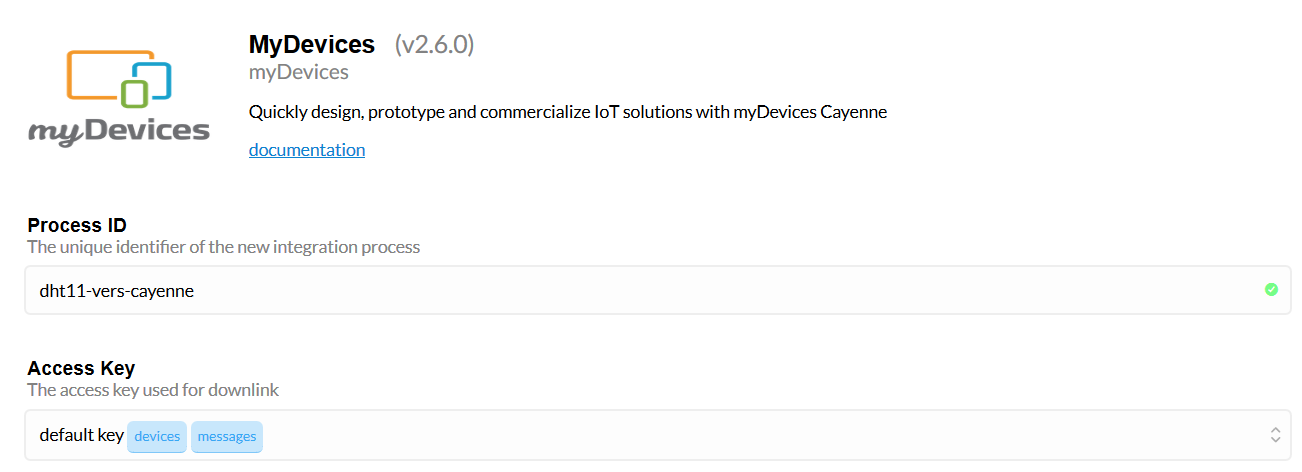
Task: Click the gray myDevices subtitle text
Action: [299, 73]
